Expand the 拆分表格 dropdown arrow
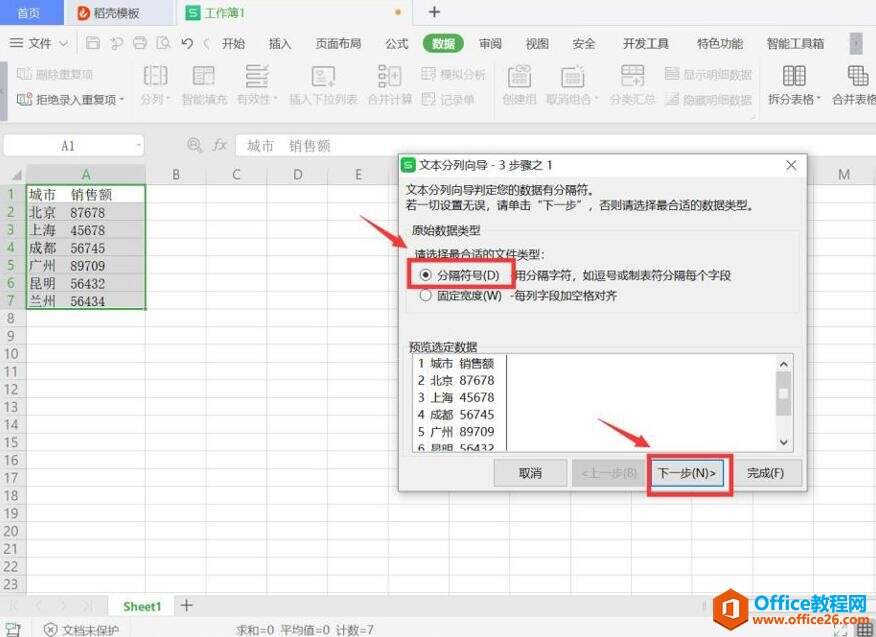 click(818, 100)
